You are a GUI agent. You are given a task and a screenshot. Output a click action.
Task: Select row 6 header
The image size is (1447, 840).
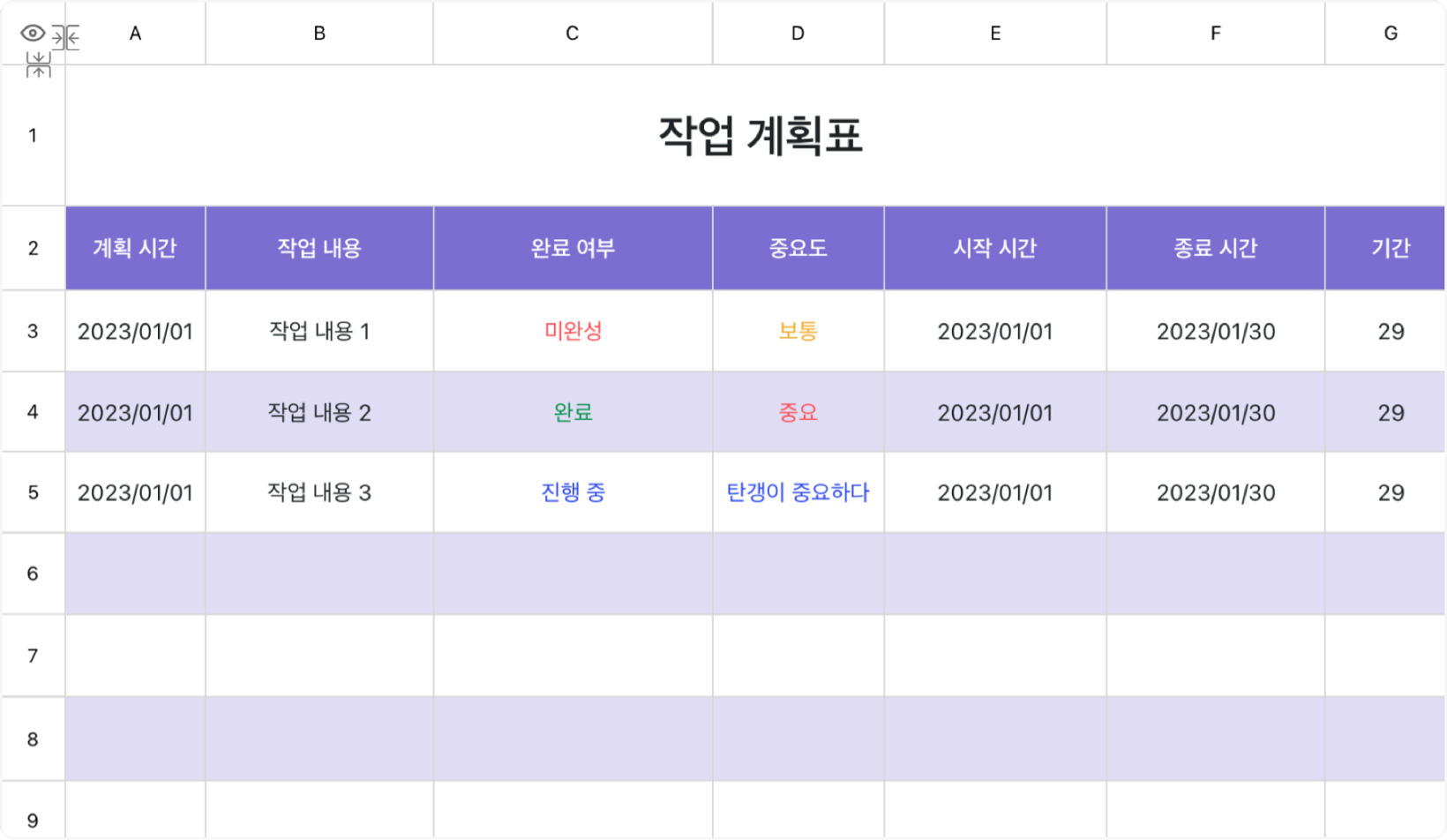point(33,574)
